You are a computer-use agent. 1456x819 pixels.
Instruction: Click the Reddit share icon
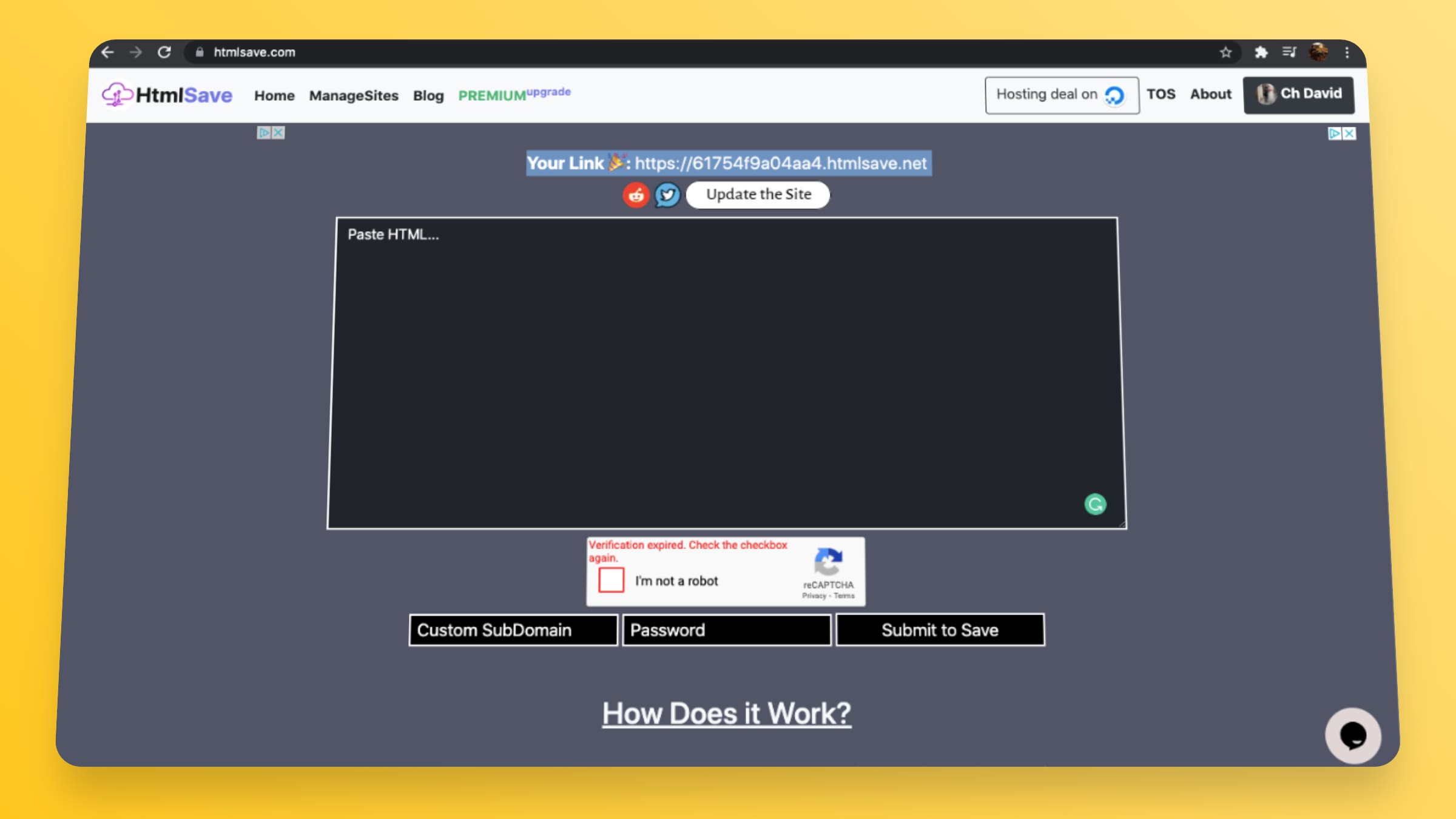point(636,195)
